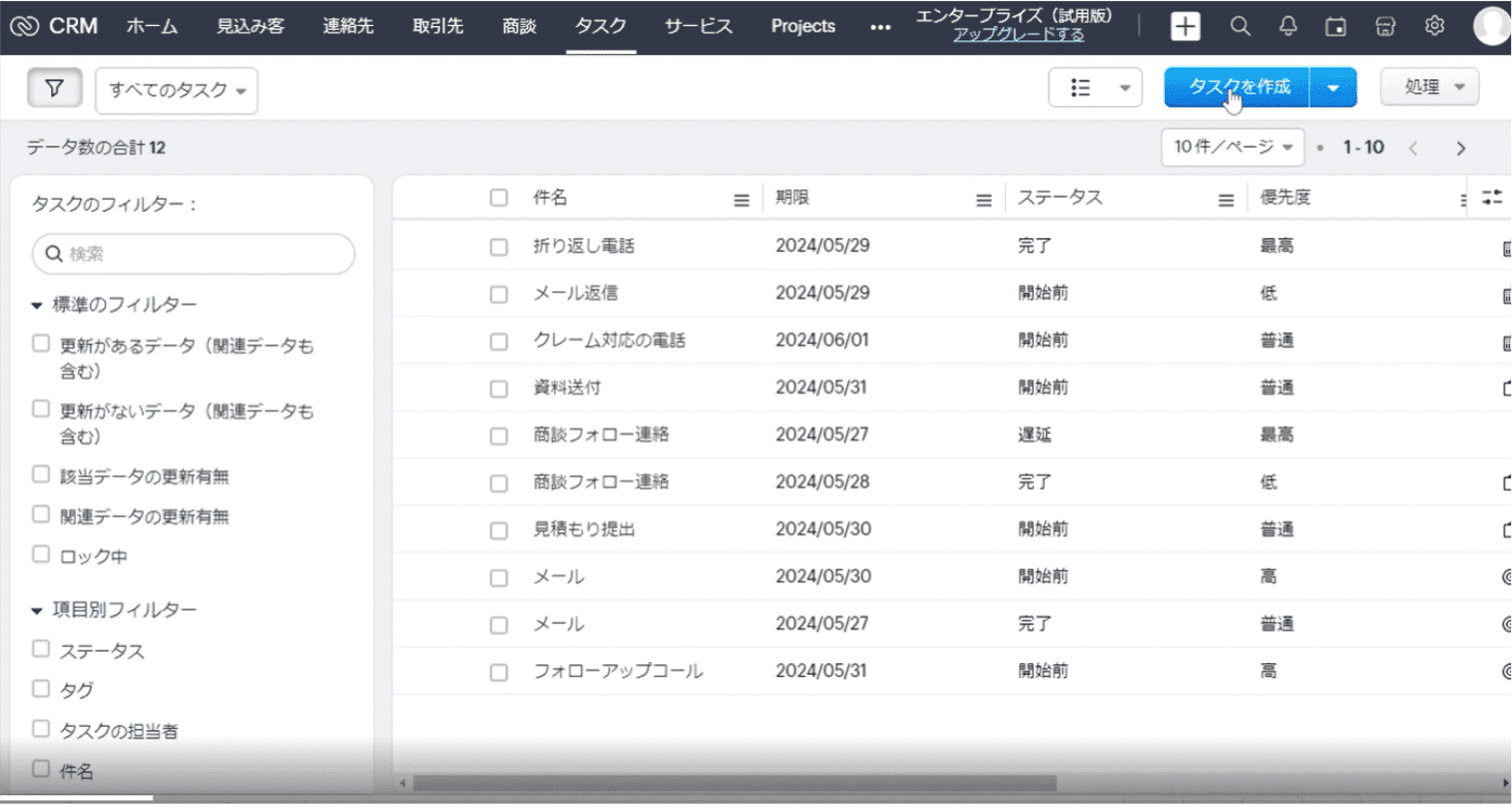Open the 見込み客 tab
The width and height of the screenshot is (1512, 804).
click(x=251, y=26)
